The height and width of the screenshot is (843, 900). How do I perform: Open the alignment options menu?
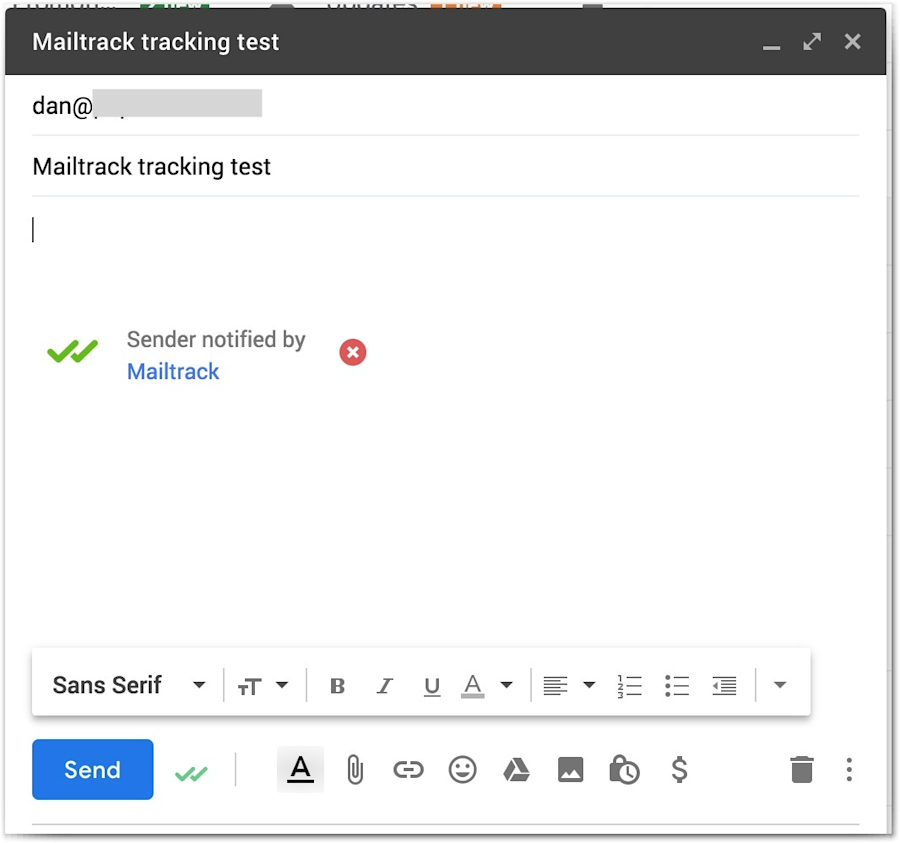point(566,685)
